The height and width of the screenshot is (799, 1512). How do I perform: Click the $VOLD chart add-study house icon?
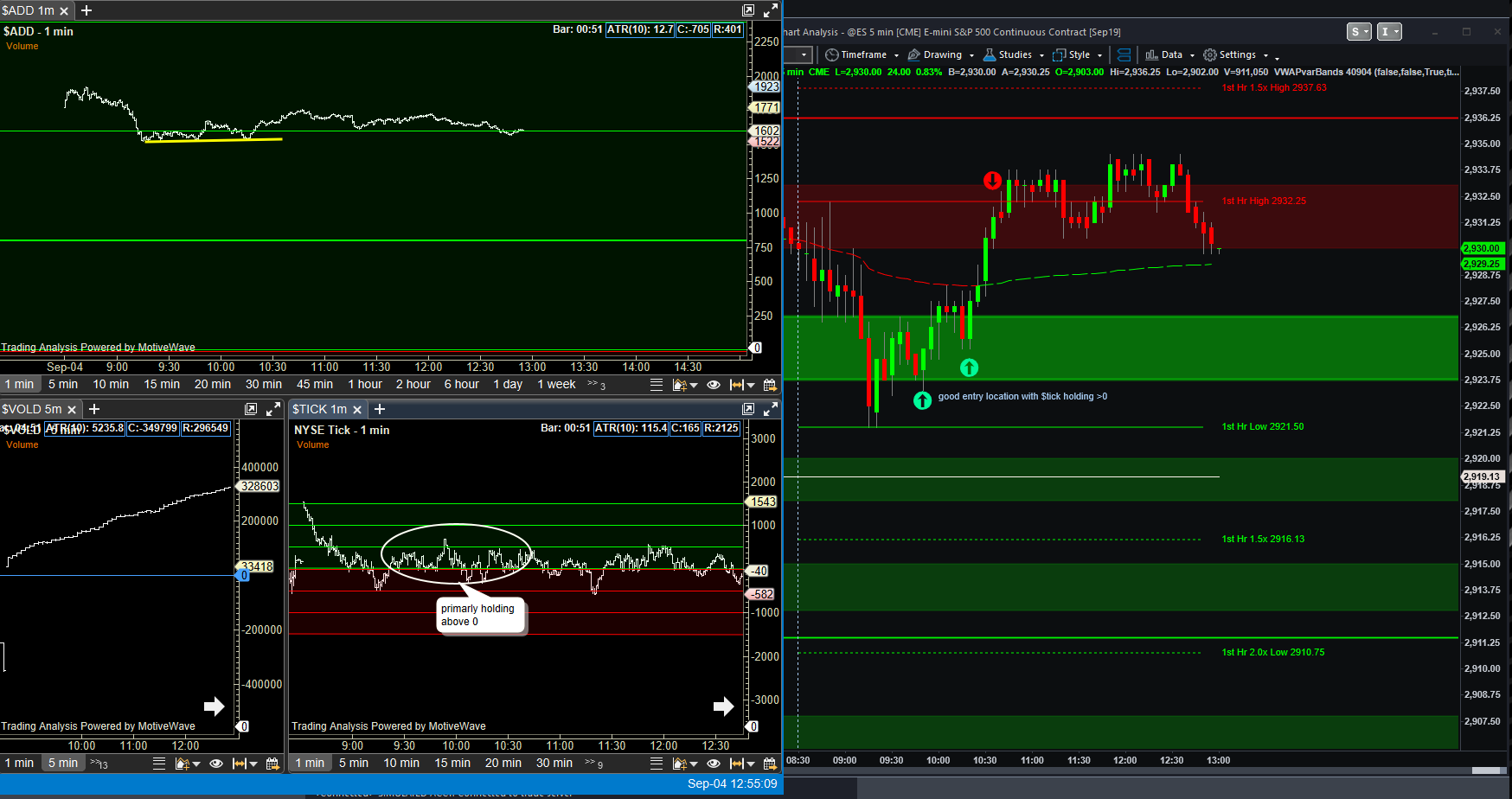click(x=182, y=764)
